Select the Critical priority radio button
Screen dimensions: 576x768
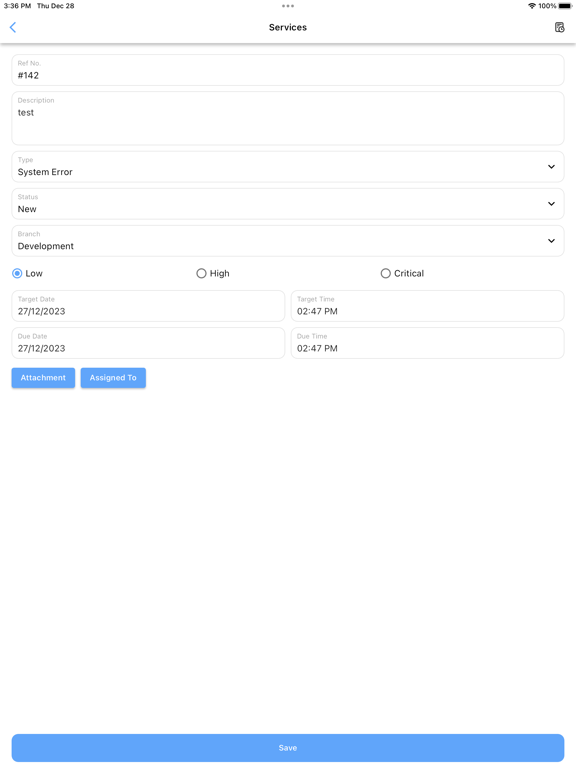(x=385, y=273)
